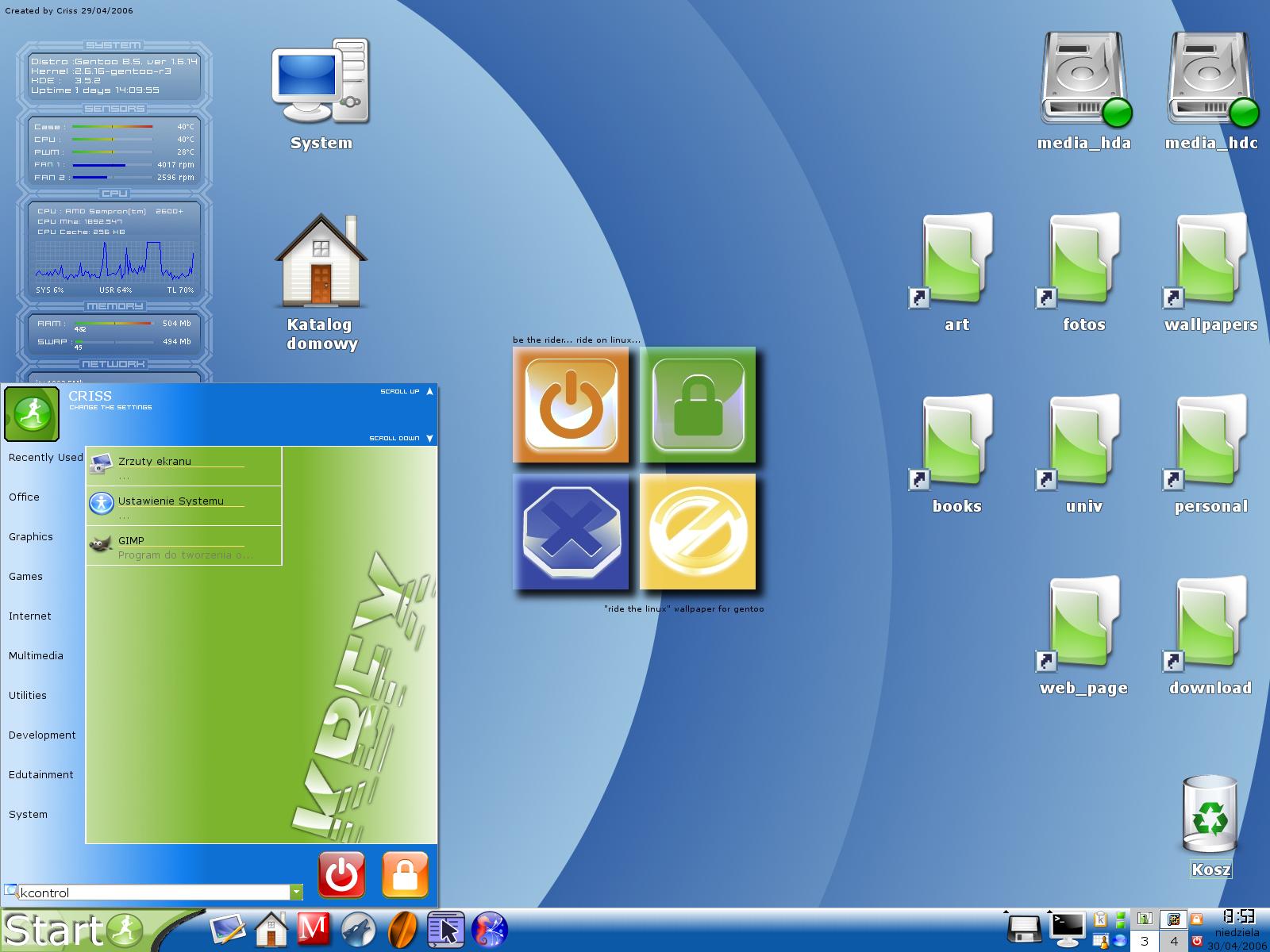Click the small red logout panel button
The image size is (1270, 952).
(1196, 941)
